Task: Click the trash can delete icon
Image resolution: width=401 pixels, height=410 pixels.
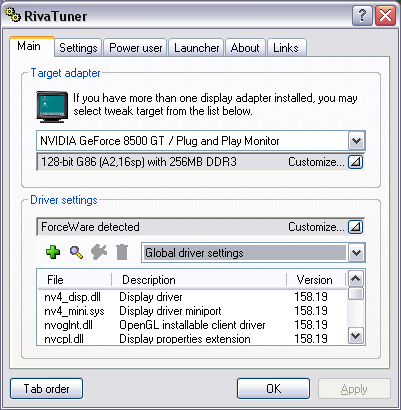Action: tap(122, 252)
